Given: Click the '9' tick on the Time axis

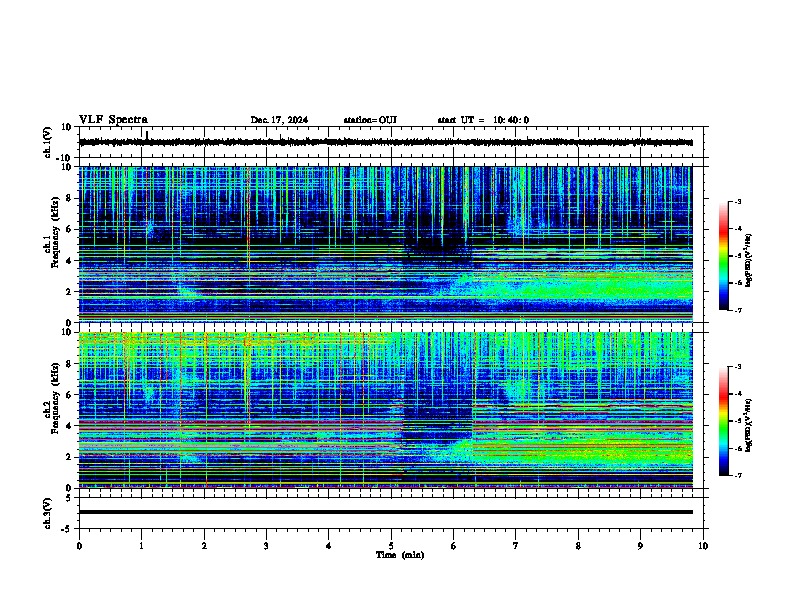Looking at the screenshot, I should point(640,546).
